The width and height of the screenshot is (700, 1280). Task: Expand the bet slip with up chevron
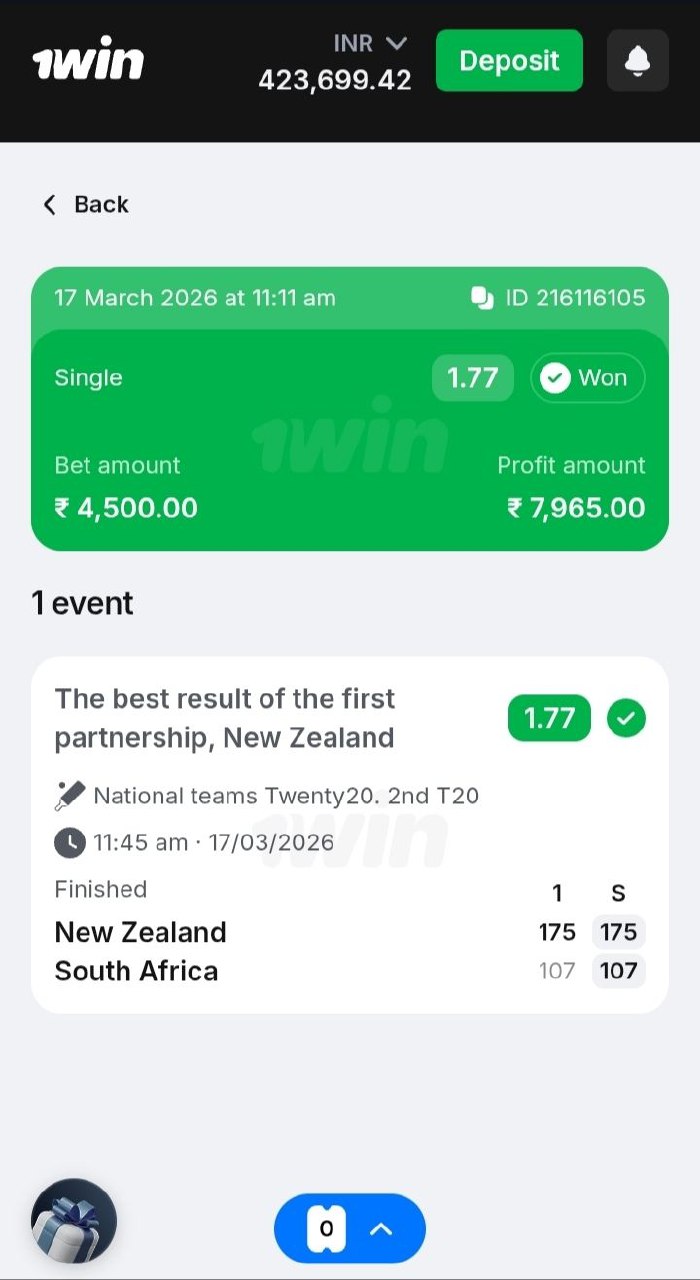point(381,1229)
